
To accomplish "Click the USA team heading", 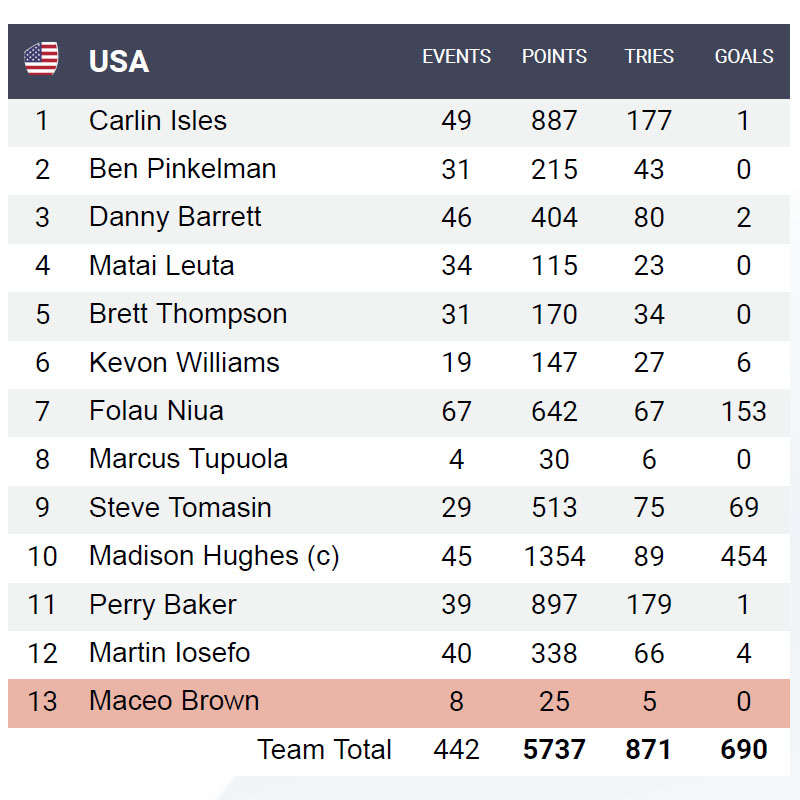I will (119, 61).
